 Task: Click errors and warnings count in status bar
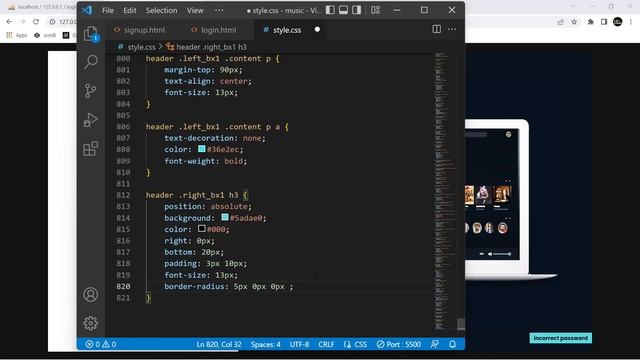[x=101, y=344]
